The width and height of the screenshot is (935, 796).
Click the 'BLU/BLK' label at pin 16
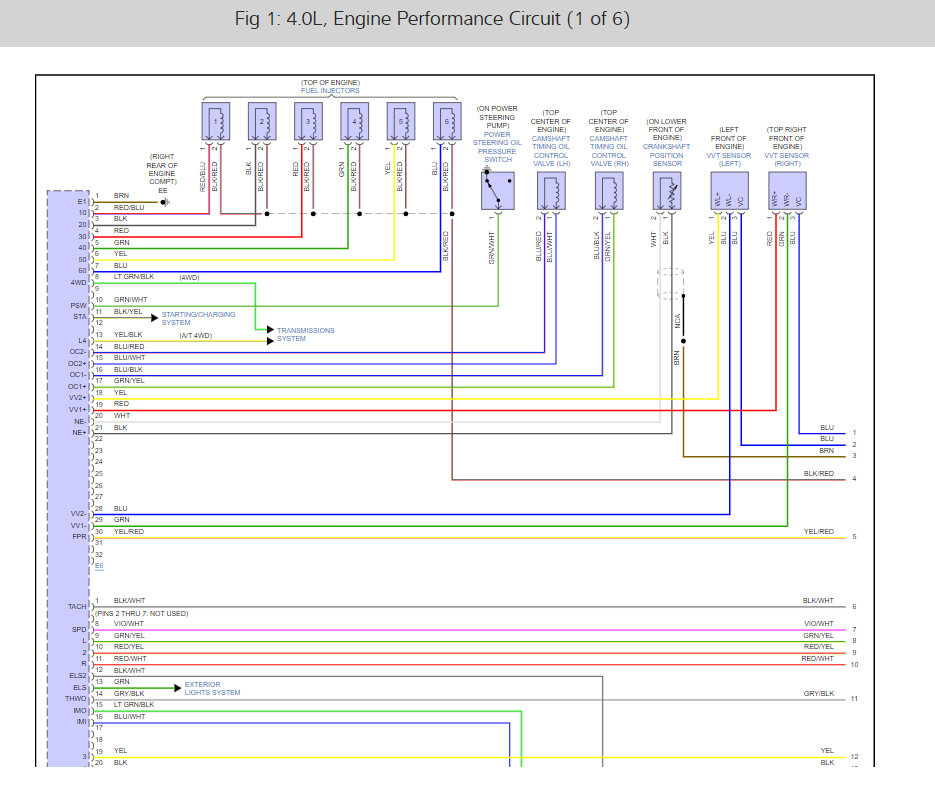point(128,369)
